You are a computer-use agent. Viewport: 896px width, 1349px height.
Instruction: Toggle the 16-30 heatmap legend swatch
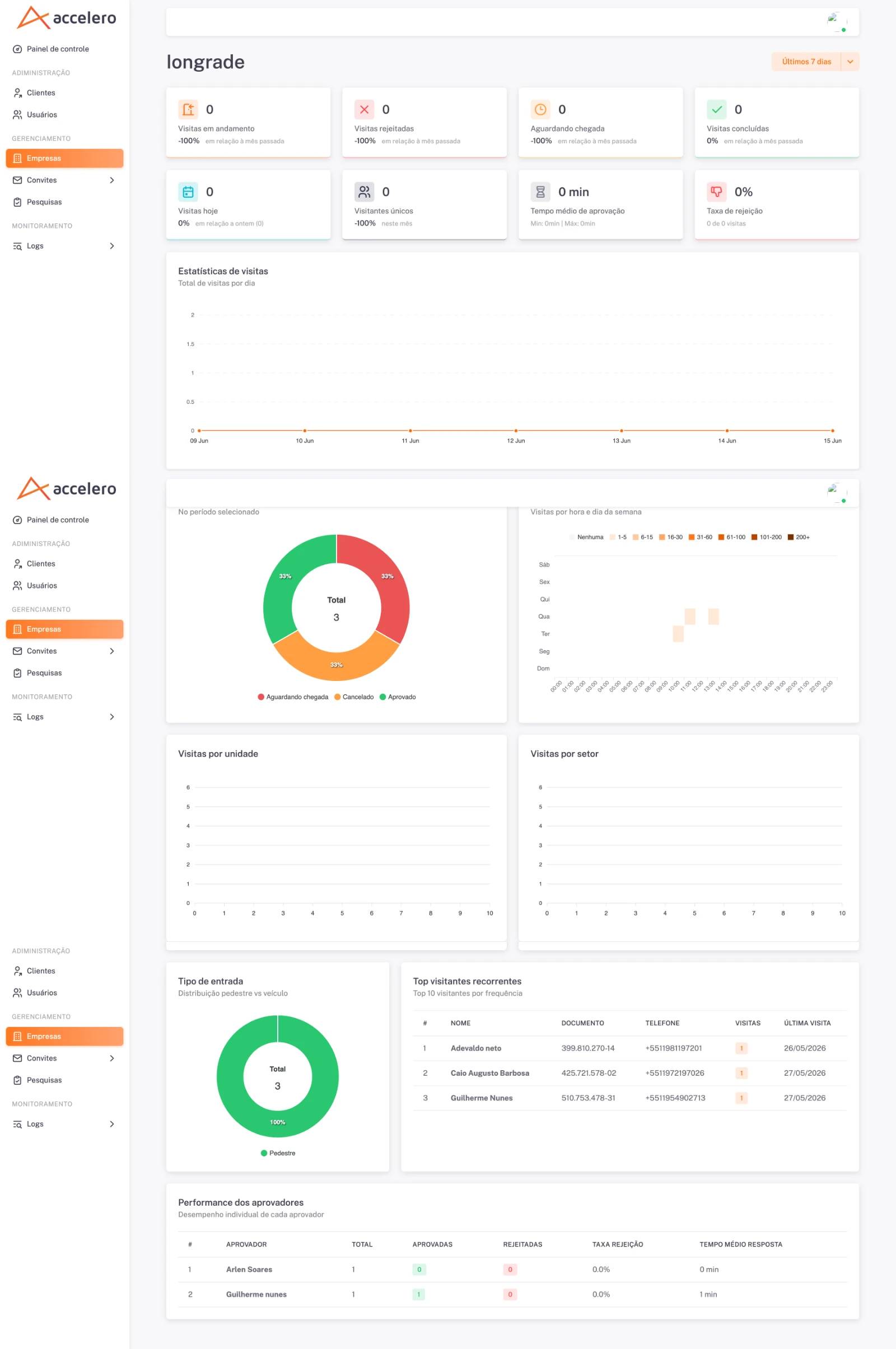(x=662, y=537)
